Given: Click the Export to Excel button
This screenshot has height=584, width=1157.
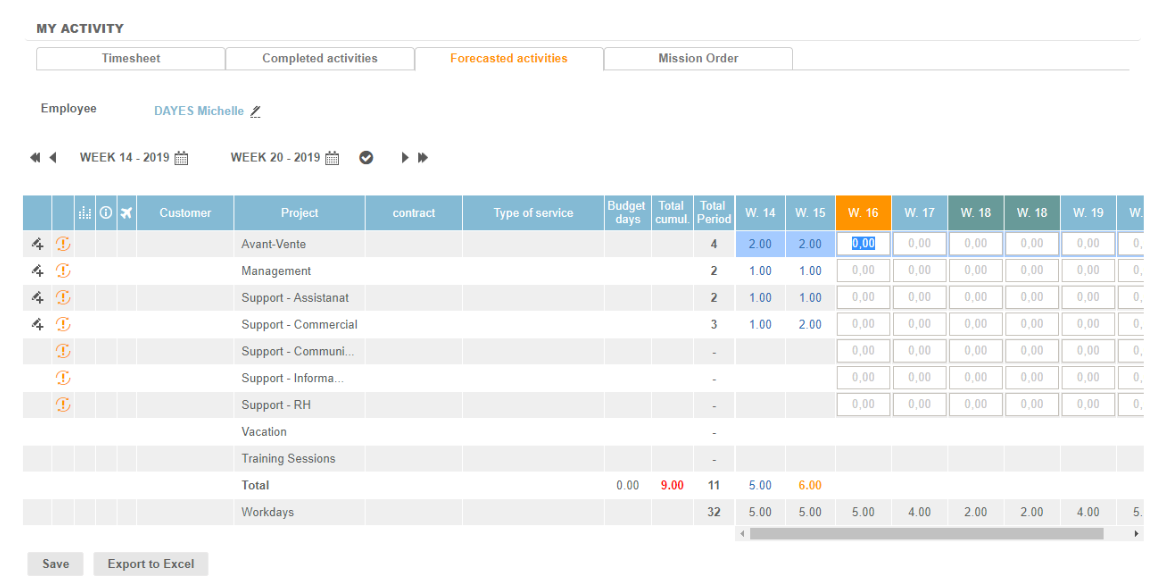Looking at the screenshot, I should 151,564.
